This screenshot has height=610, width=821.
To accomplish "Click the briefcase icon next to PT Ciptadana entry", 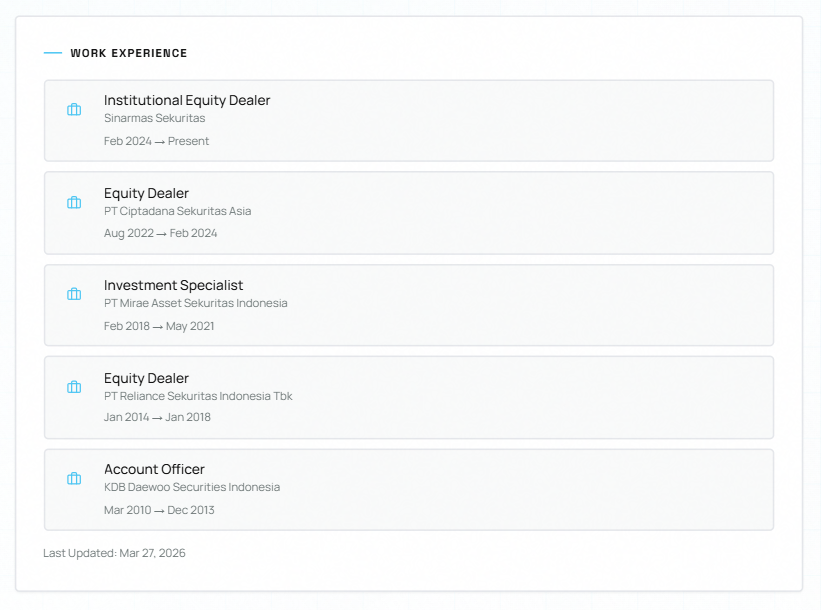I will tap(74, 202).
